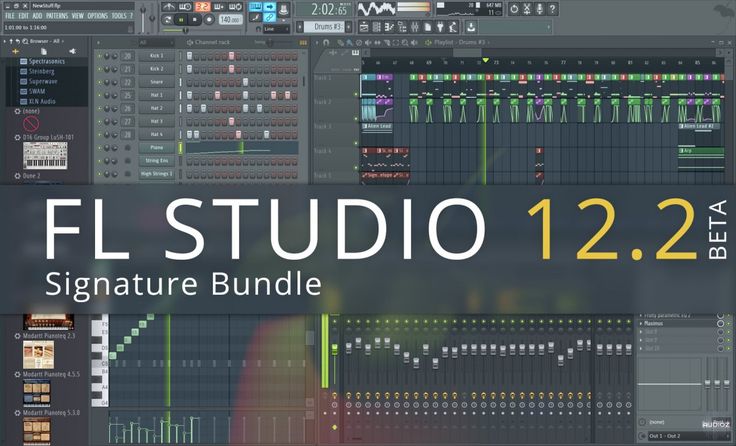Screen dimensions: 736x446
Task: Click the Play/Pause transport button
Action: (181, 19)
